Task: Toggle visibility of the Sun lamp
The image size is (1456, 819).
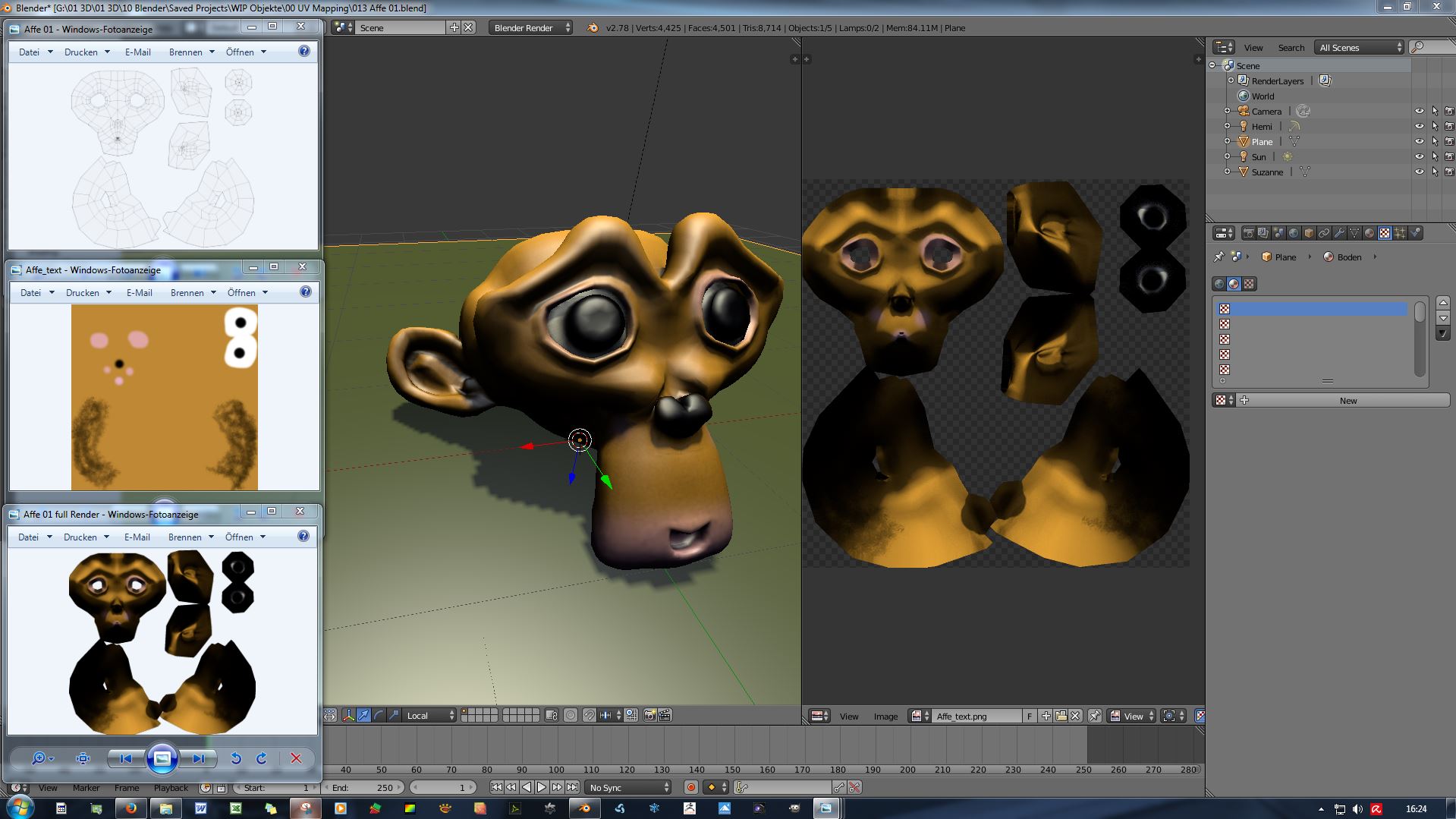Action: (x=1419, y=156)
